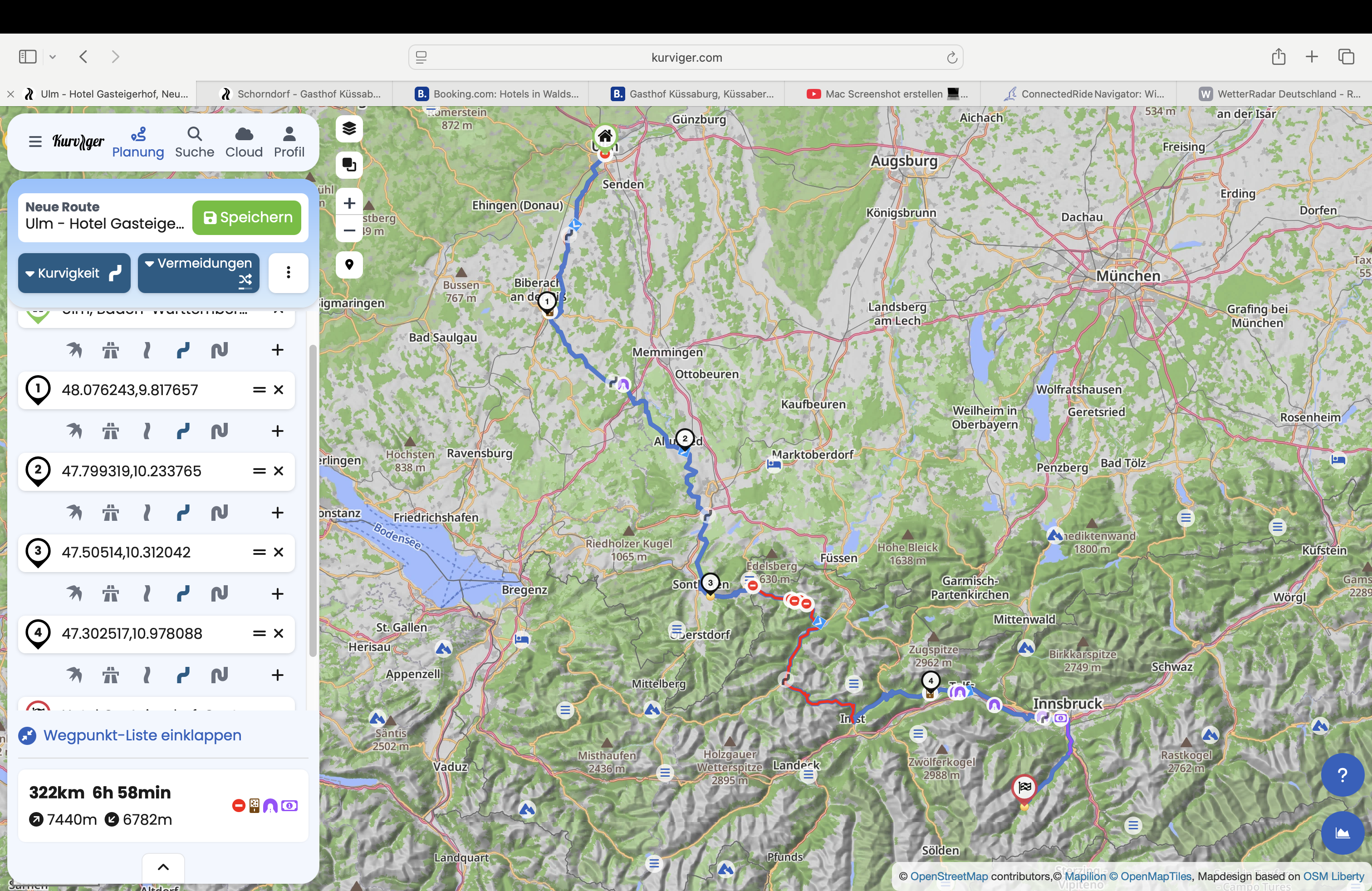Click the location pin map button
1372x891 pixels.
[x=349, y=264]
